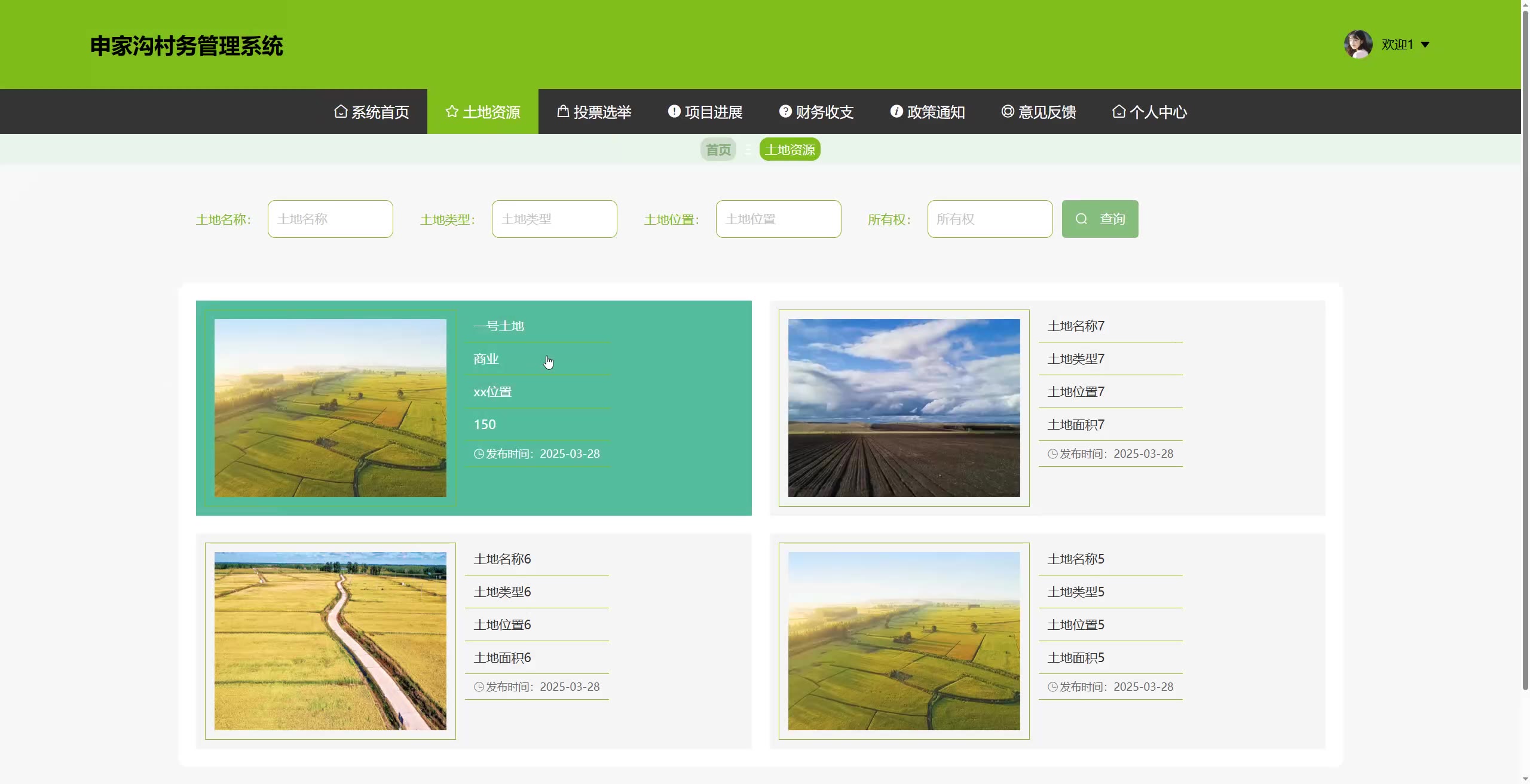This screenshot has height=784, width=1530.
Task: Click the house icon beside 个人中心
Action: pos(1119,112)
